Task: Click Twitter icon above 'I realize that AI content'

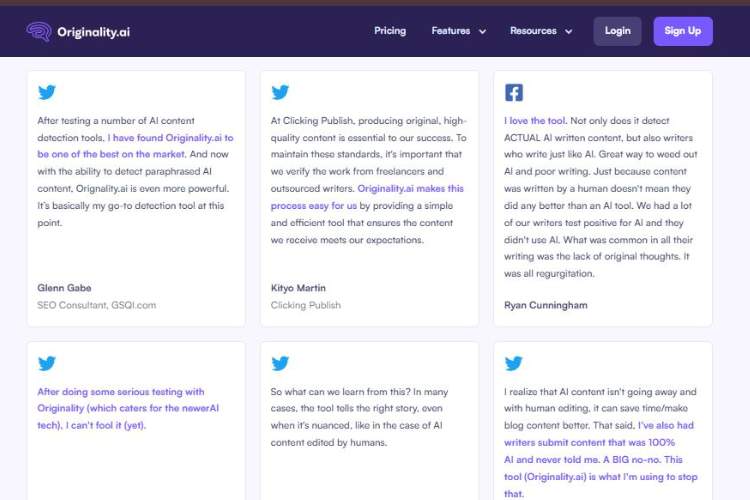Action: coord(513,364)
